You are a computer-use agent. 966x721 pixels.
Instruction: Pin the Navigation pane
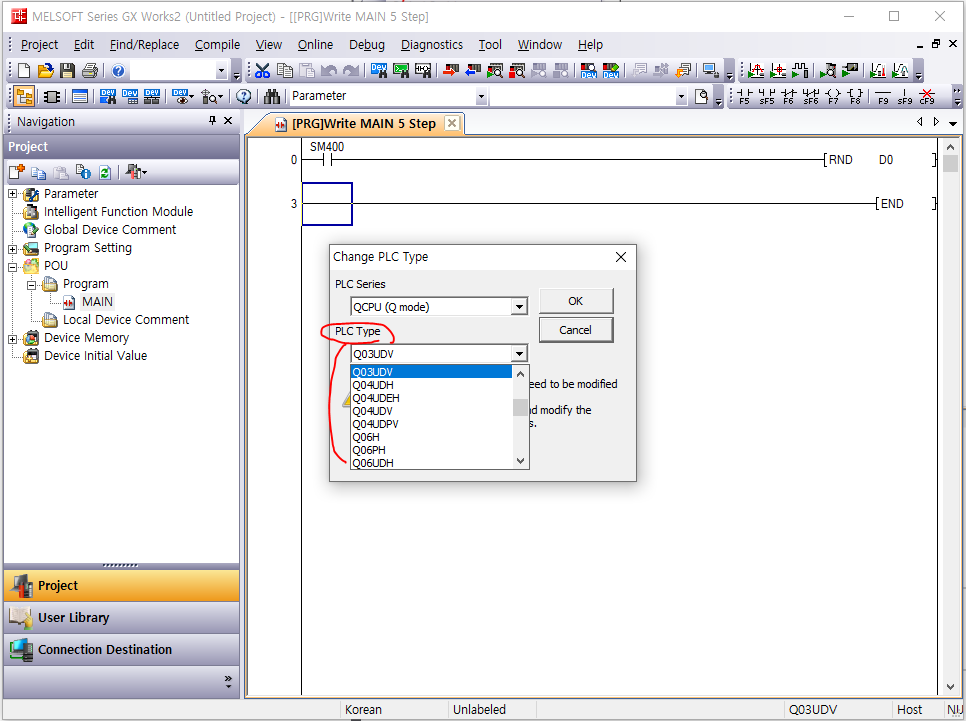[212, 121]
